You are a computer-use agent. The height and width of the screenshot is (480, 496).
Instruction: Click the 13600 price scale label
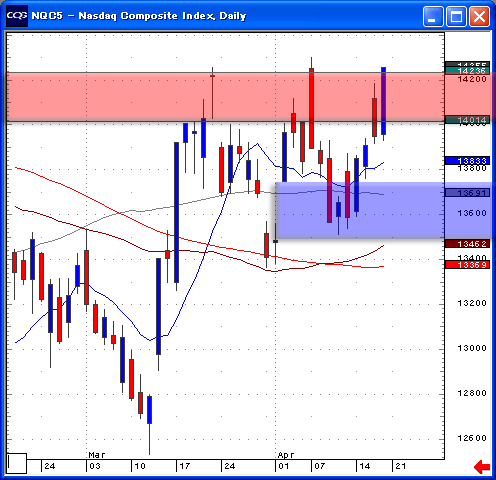(472, 213)
